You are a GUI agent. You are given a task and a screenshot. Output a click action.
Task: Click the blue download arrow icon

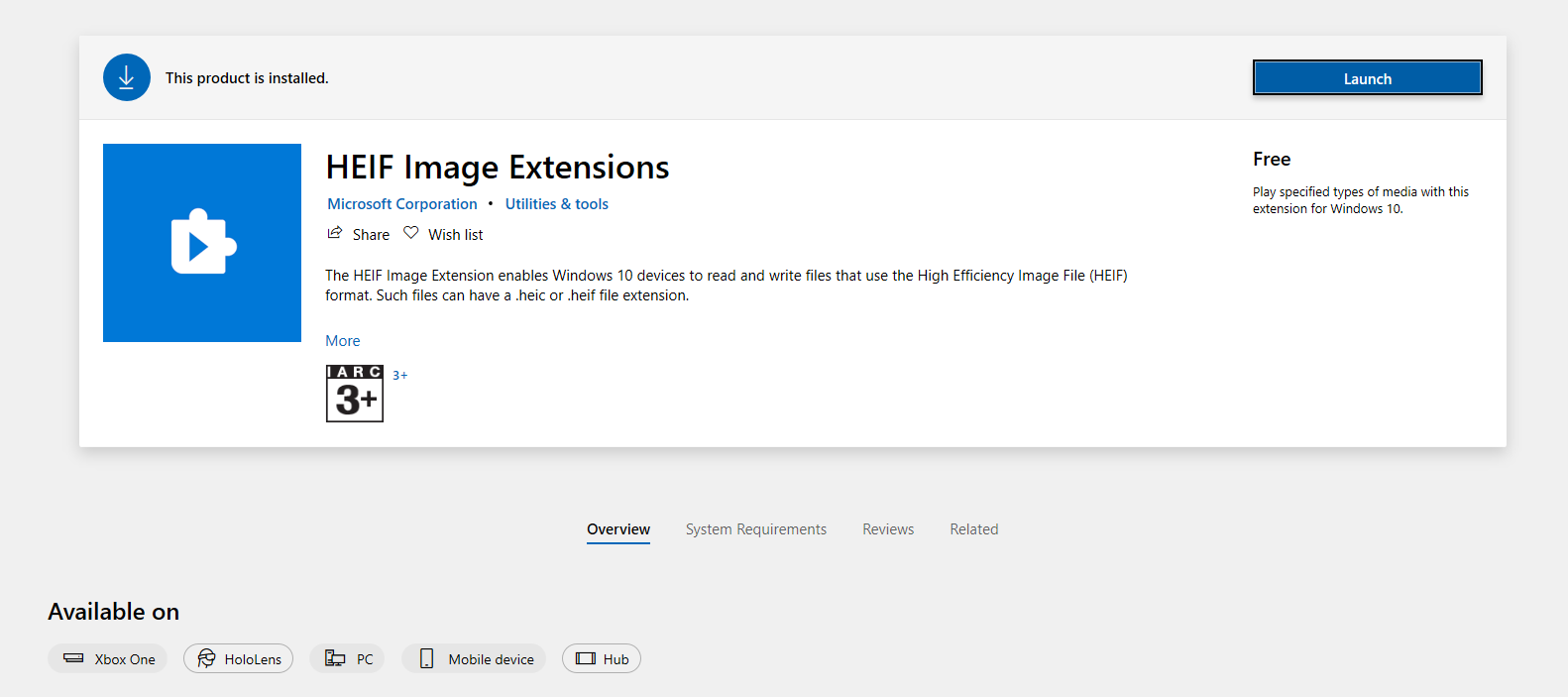pos(127,77)
